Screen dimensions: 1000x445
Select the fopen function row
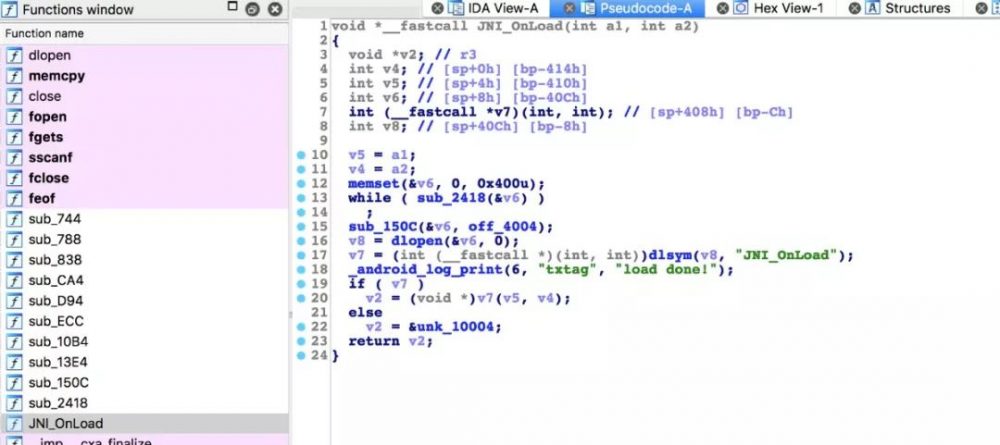[x=144, y=117]
